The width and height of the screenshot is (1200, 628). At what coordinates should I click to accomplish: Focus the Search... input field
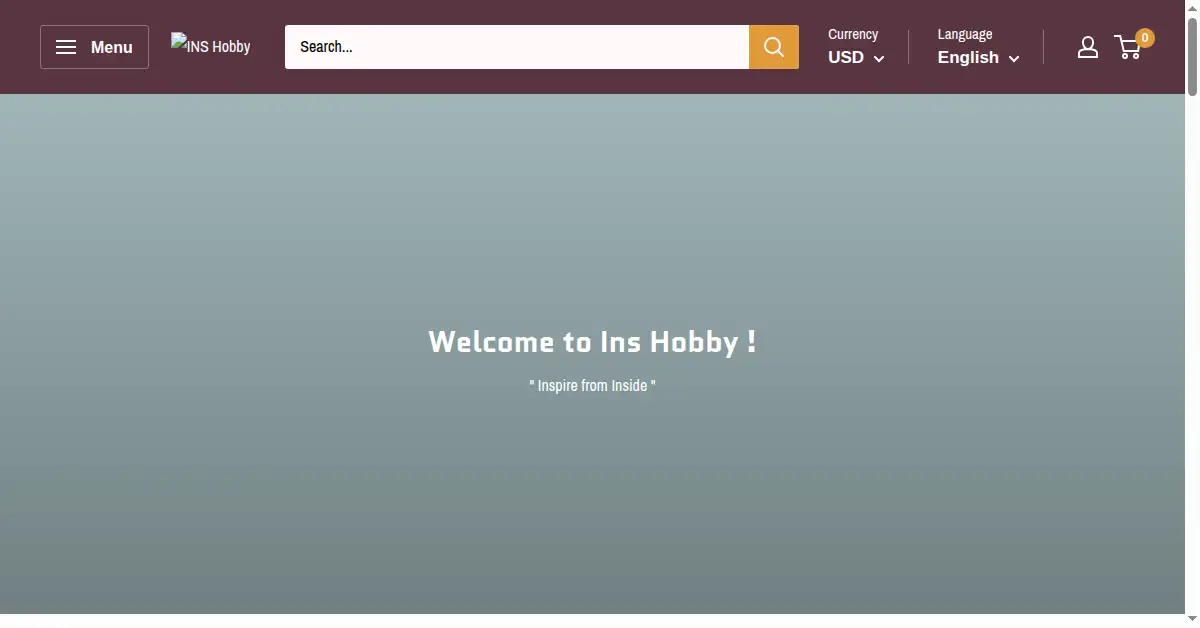[x=517, y=47]
